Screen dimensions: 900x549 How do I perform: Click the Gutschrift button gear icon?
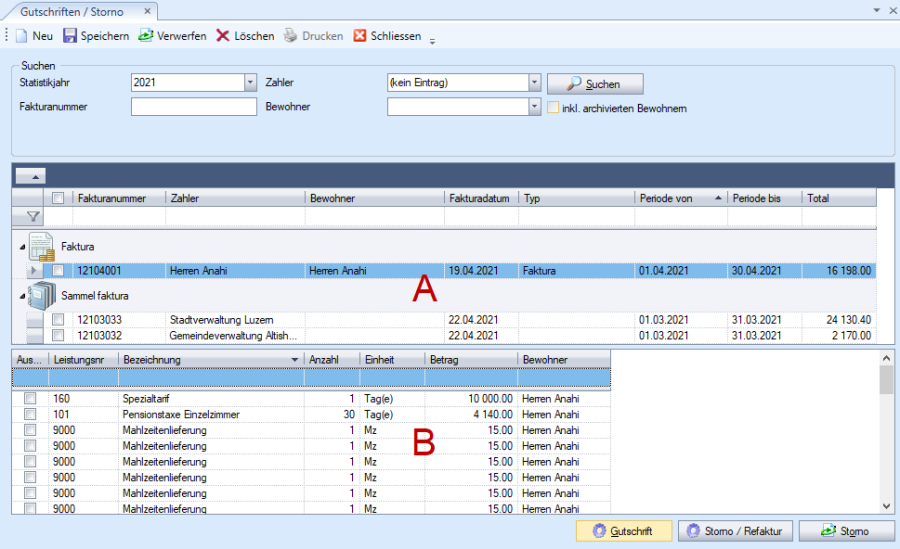tap(599, 531)
